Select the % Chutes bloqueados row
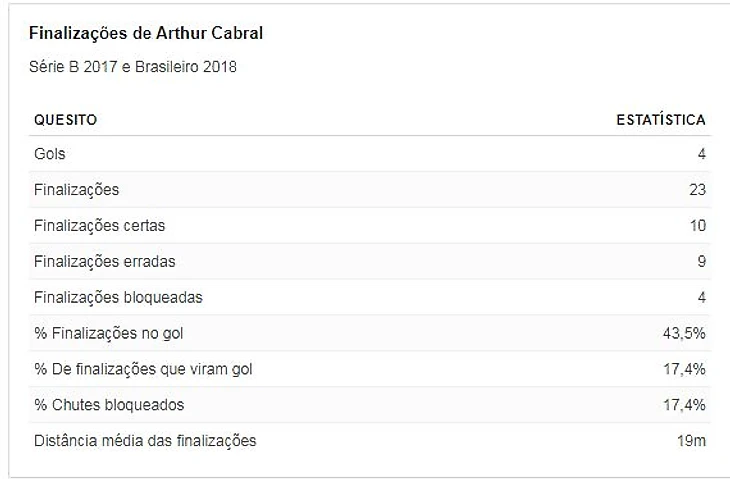This screenshot has width=730, height=479. pyautogui.click(x=109, y=405)
